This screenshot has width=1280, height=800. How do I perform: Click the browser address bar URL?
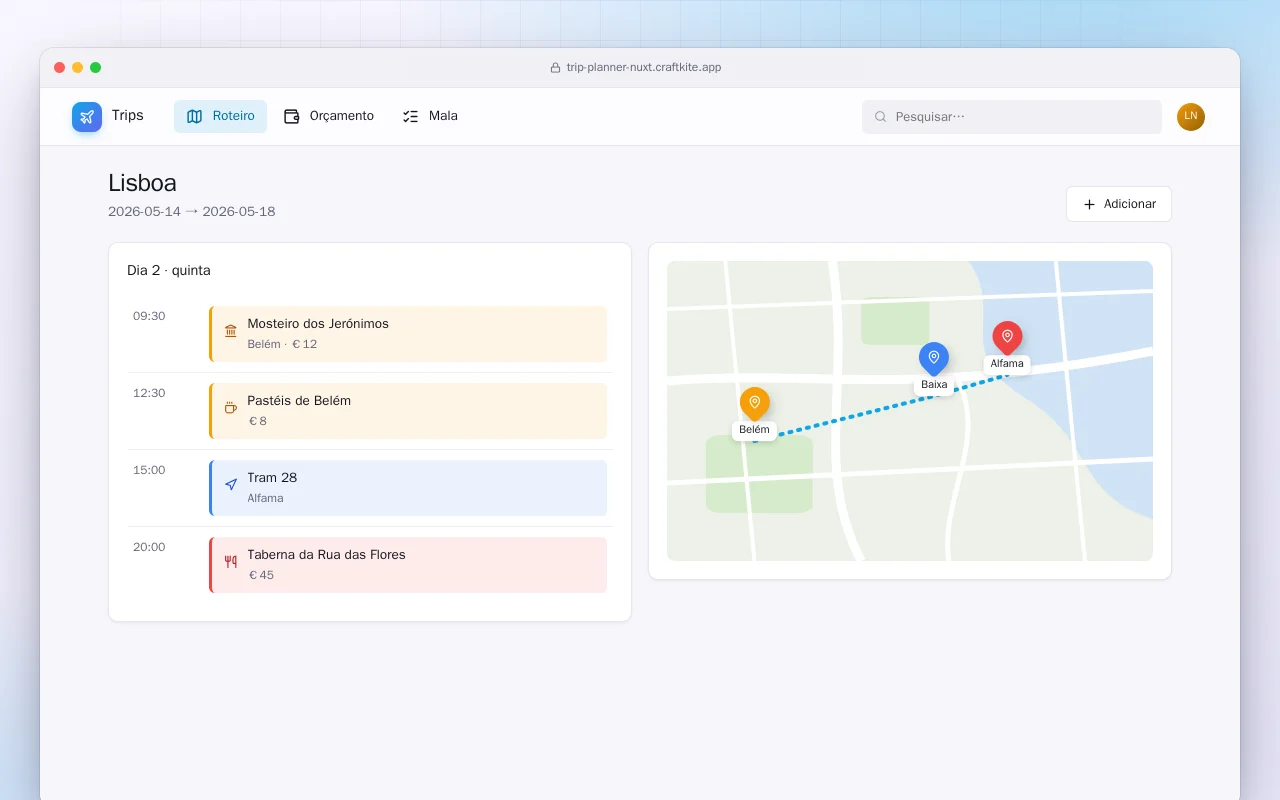[636, 68]
